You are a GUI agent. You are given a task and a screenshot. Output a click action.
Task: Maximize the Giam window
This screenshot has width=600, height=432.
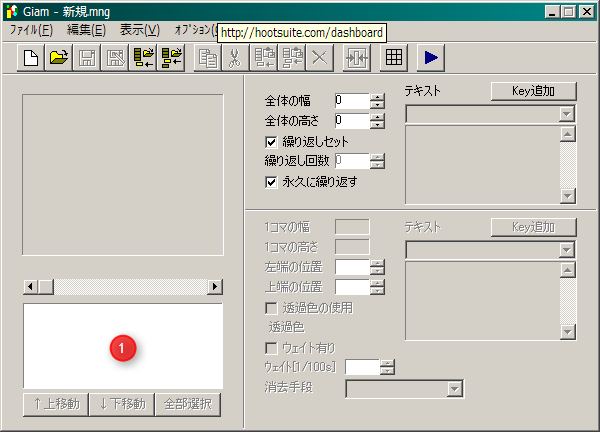(569, 12)
